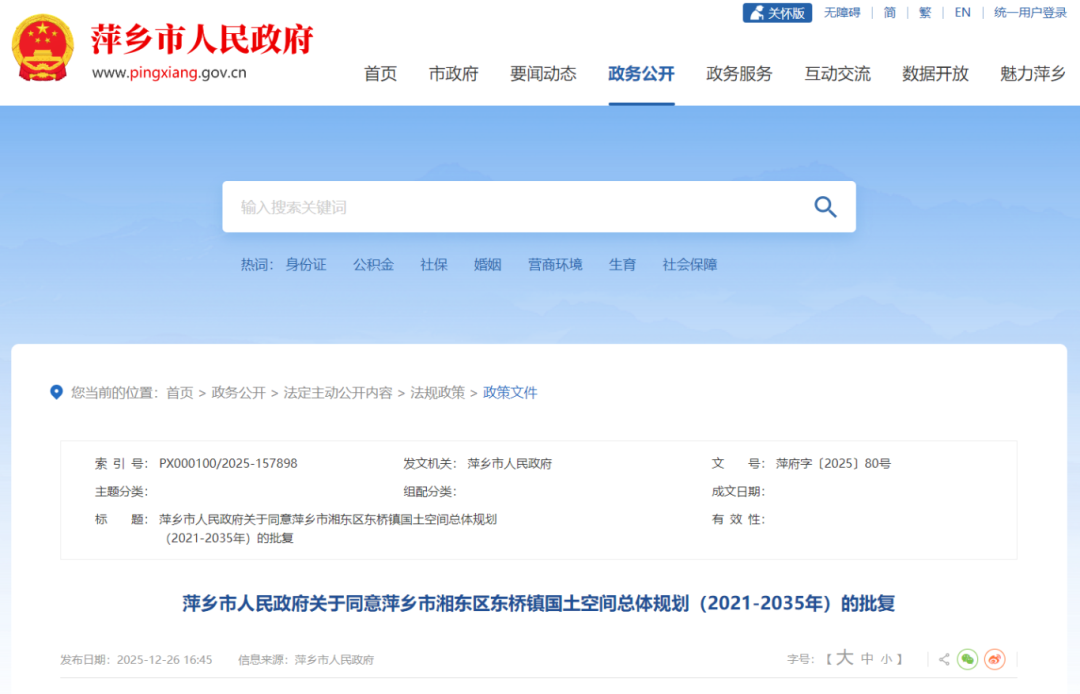The image size is (1080, 694).
Task: Set font size to 中
Action: click(x=868, y=659)
